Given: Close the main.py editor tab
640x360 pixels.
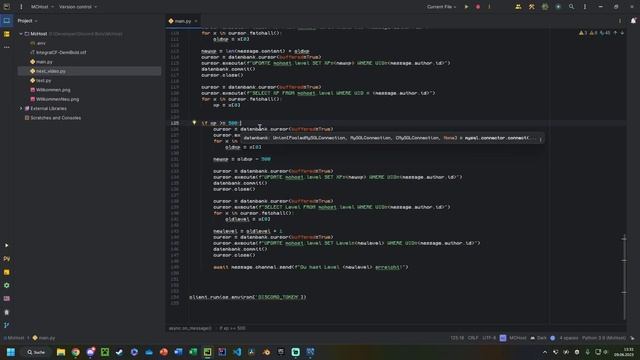Looking at the screenshot, I should click(x=196, y=21).
